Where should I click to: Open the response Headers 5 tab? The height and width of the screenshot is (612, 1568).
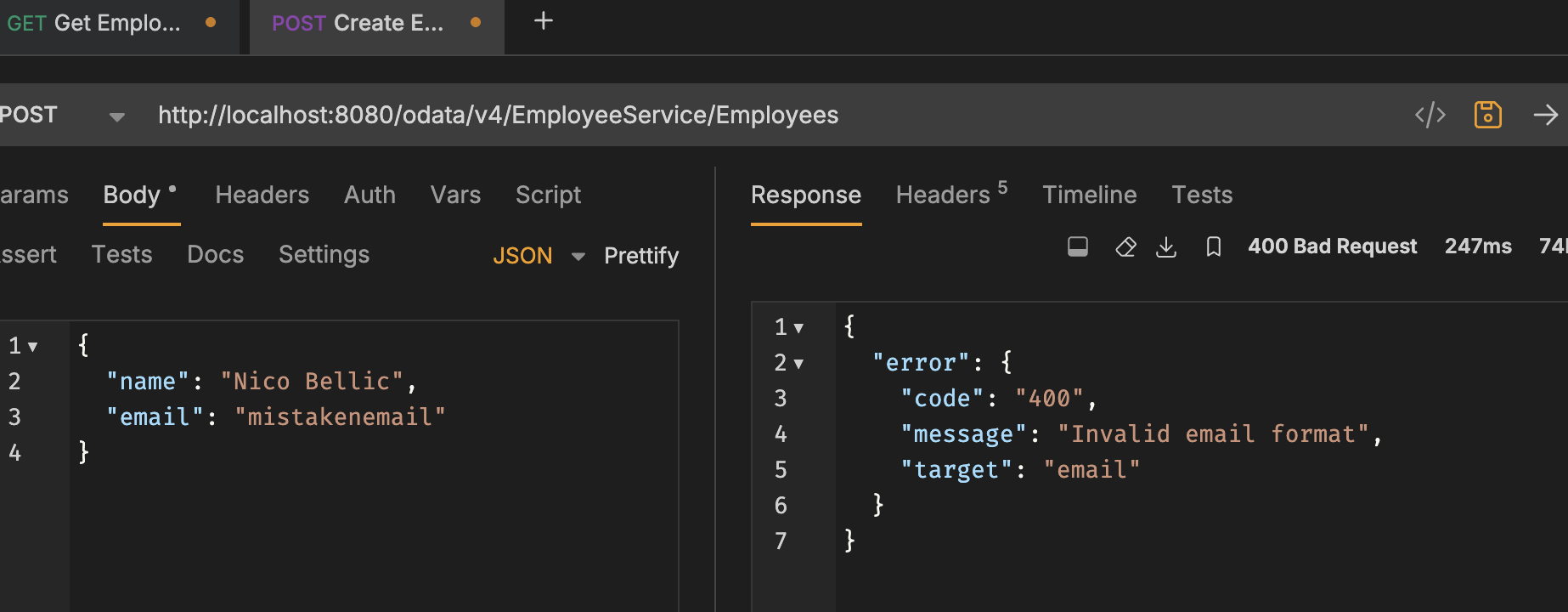coord(951,193)
